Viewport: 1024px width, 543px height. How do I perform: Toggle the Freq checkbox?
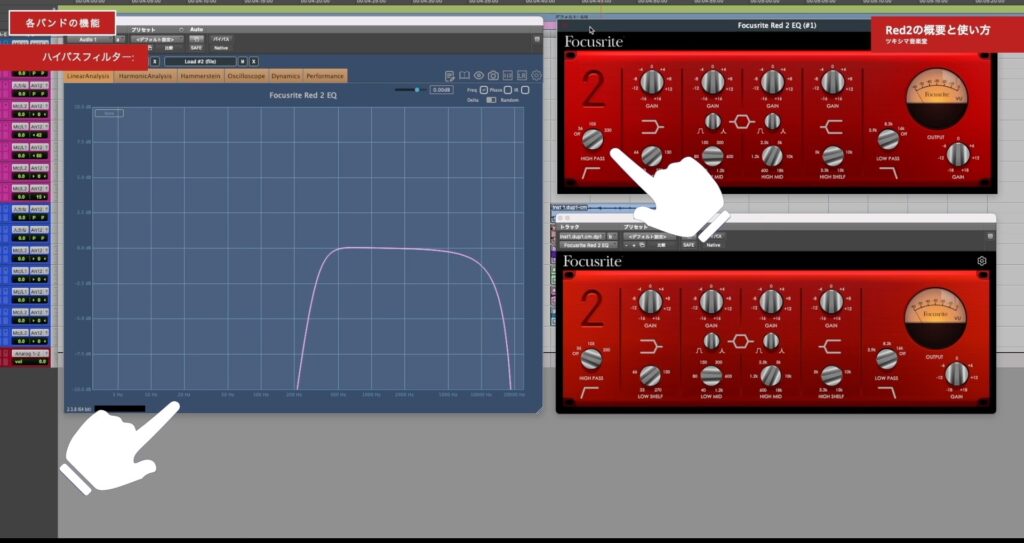[x=483, y=90]
